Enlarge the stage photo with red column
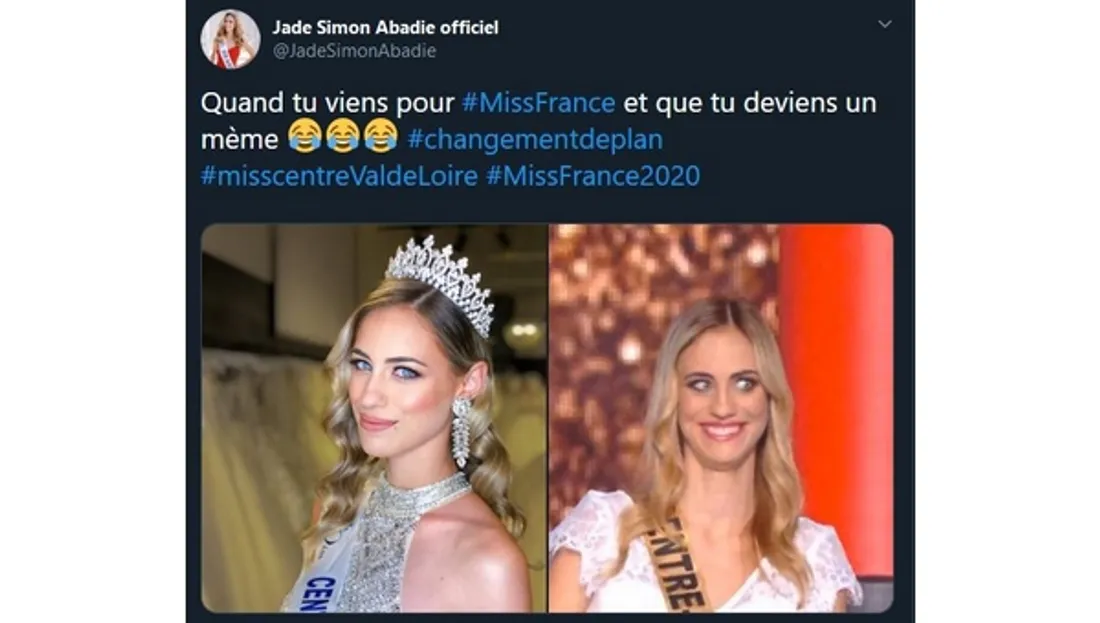Viewport: 1100px width, 623px height. (x=721, y=418)
